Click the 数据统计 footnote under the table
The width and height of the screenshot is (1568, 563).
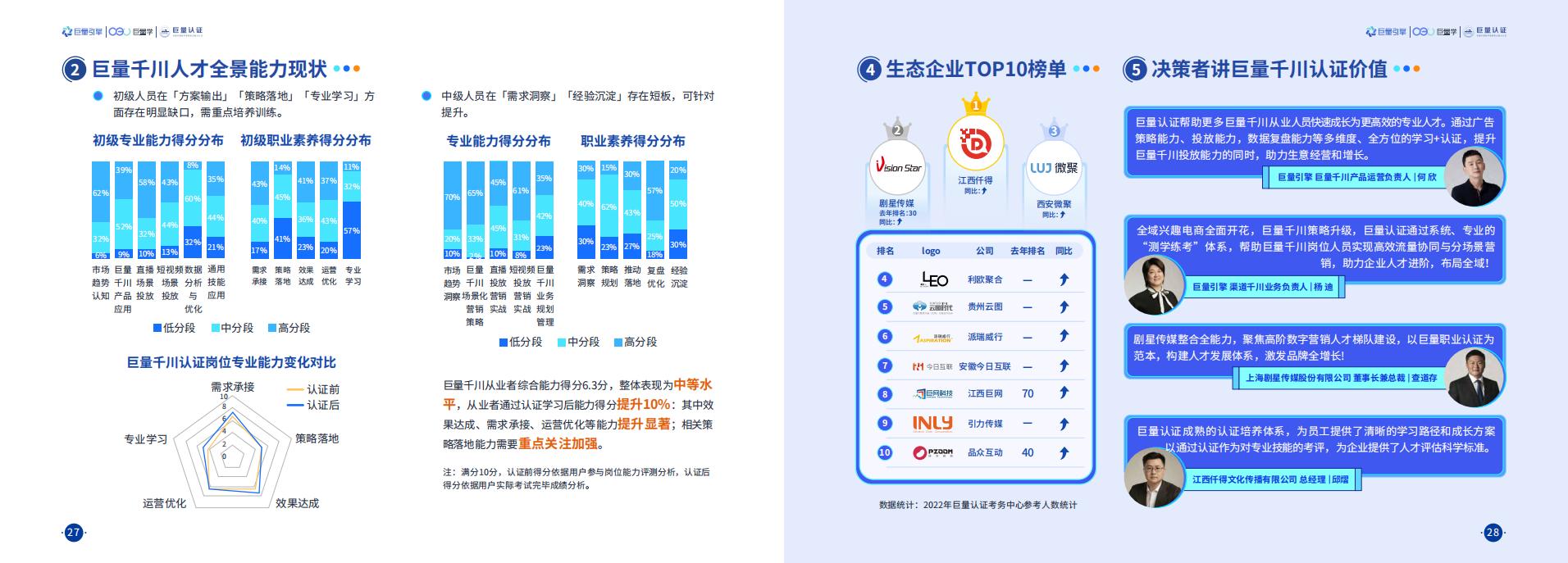(978, 505)
